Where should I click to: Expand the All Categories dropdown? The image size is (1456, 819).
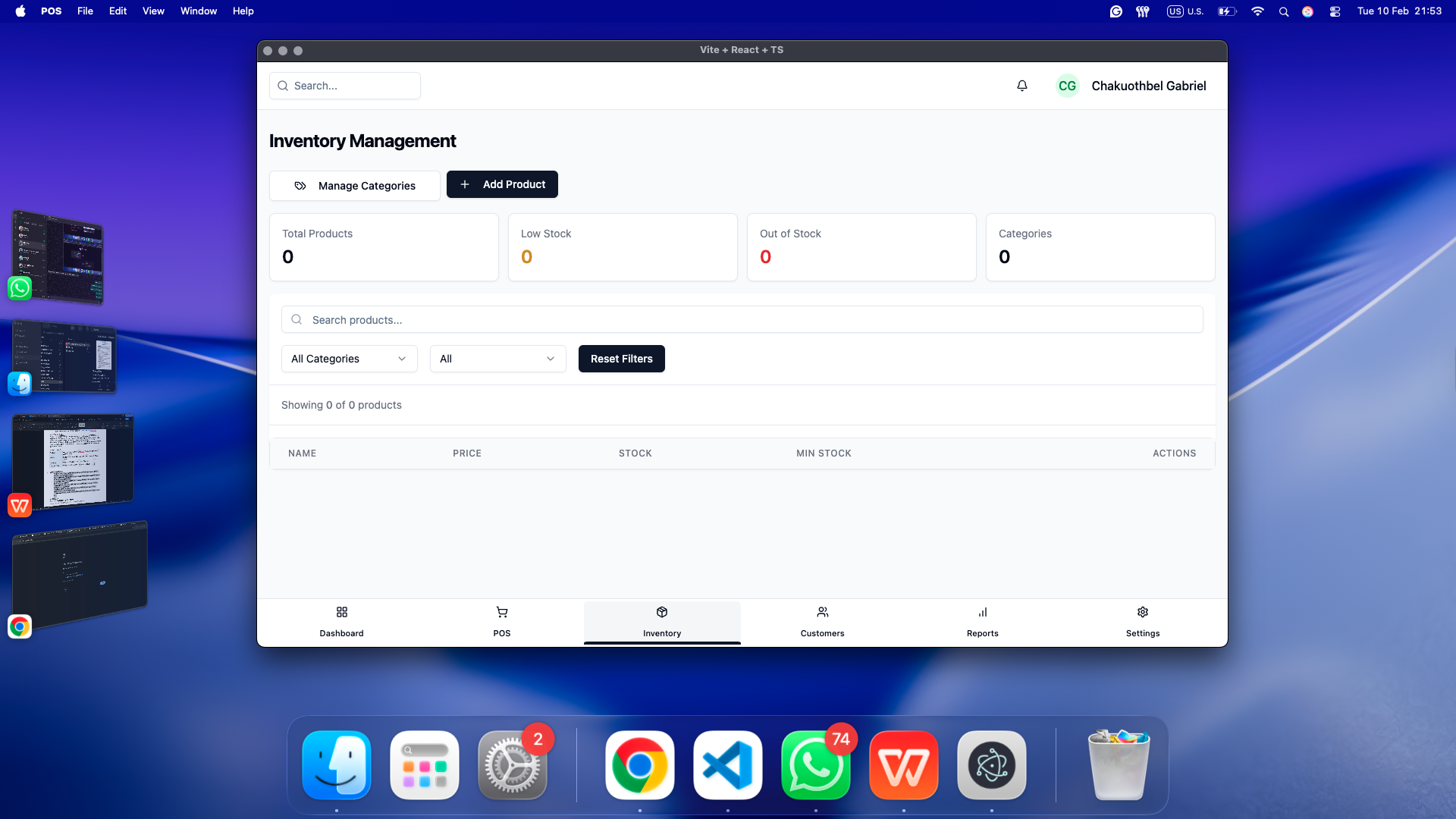coord(349,359)
